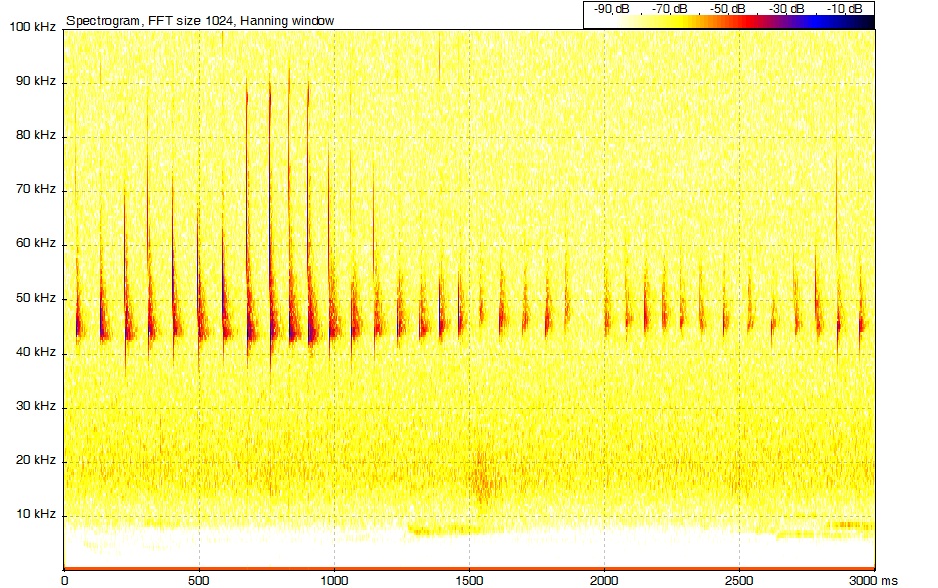Screen dimensions: 938x588
Task: Click the 60 kHz frequency axis label
Action: coord(36,243)
